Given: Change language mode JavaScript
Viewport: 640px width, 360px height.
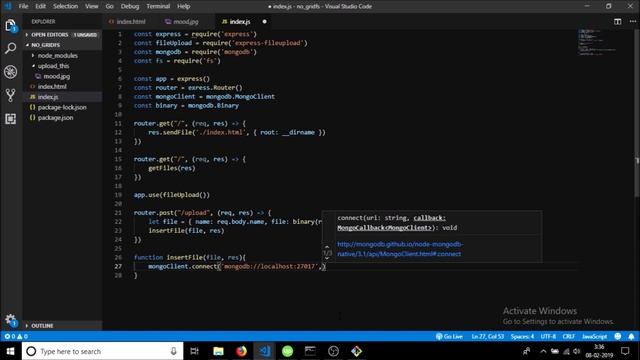Looking at the screenshot, I should [x=594, y=336].
